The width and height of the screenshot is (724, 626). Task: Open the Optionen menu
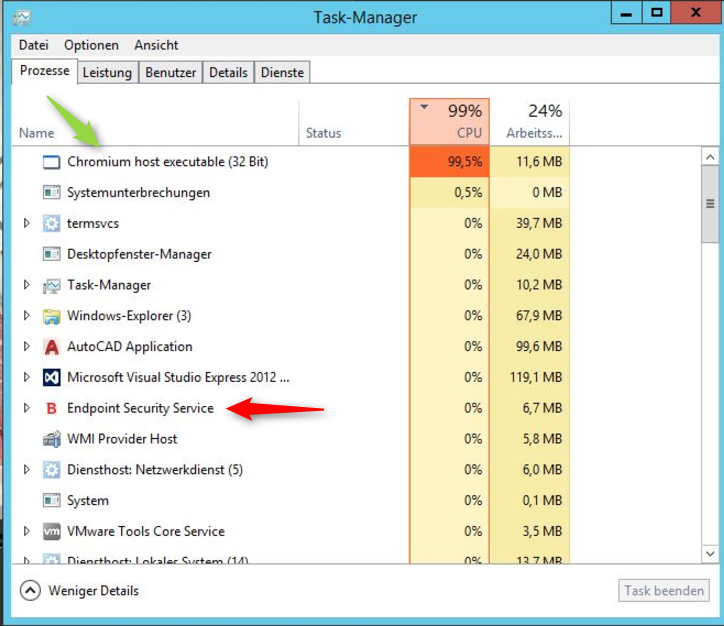point(91,45)
